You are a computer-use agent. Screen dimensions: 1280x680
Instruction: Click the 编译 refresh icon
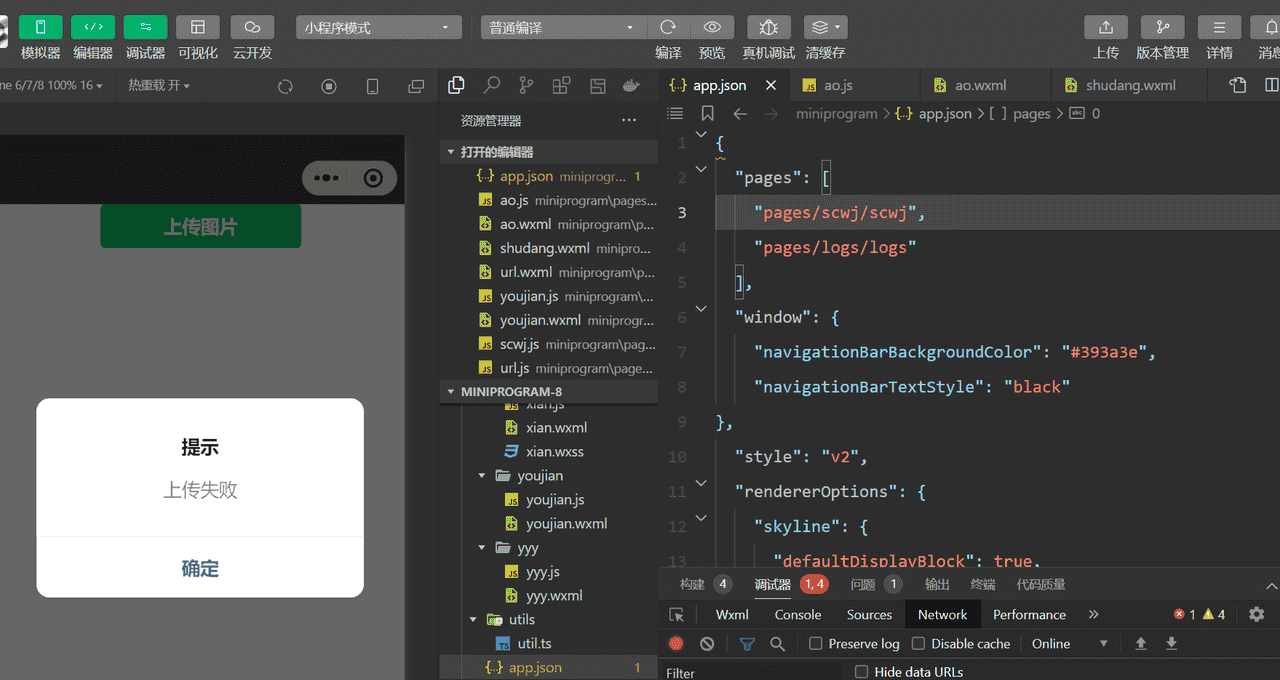[x=668, y=28]
